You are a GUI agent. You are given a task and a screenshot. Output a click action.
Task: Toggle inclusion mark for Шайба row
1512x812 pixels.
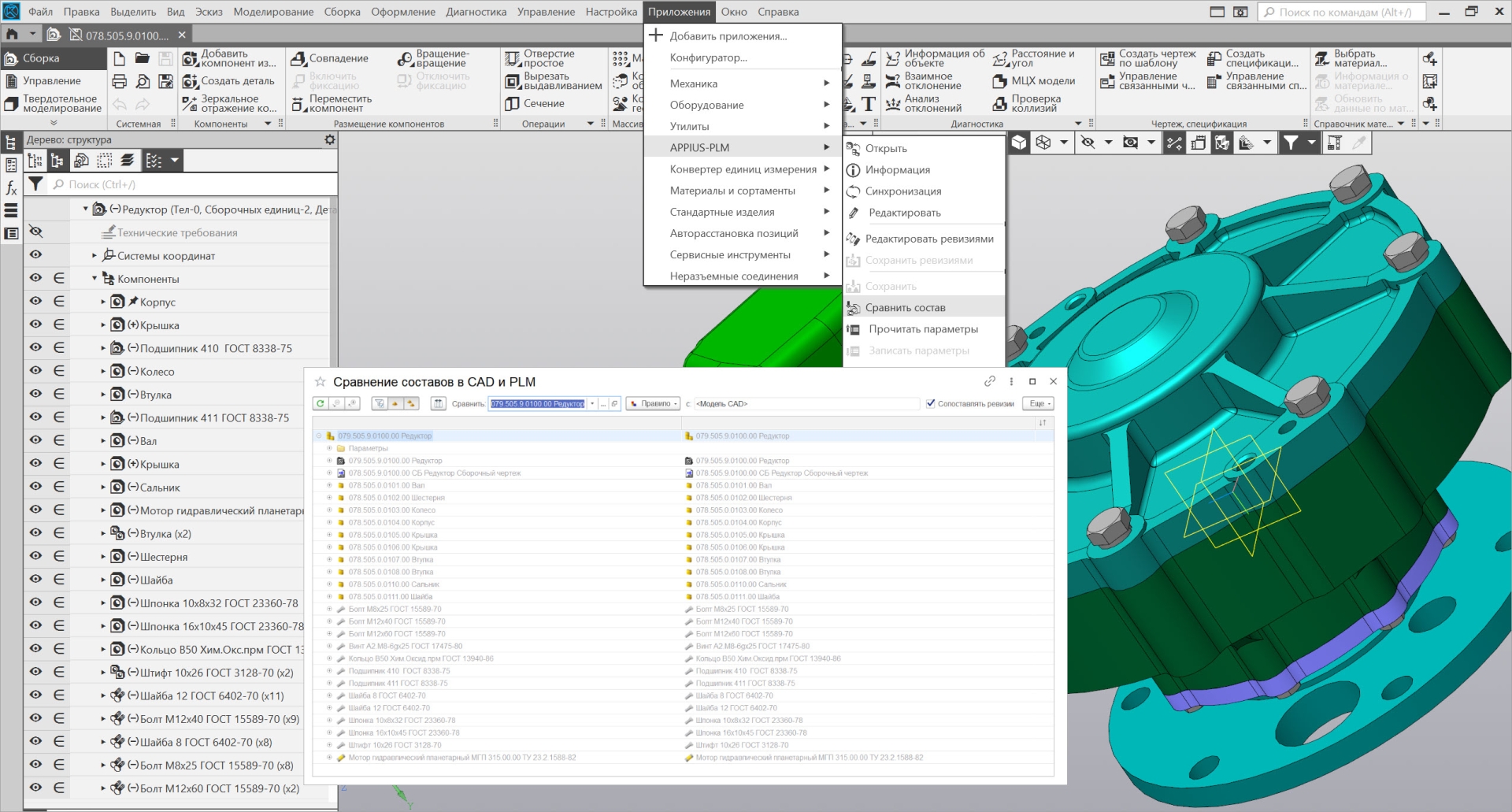59,579
